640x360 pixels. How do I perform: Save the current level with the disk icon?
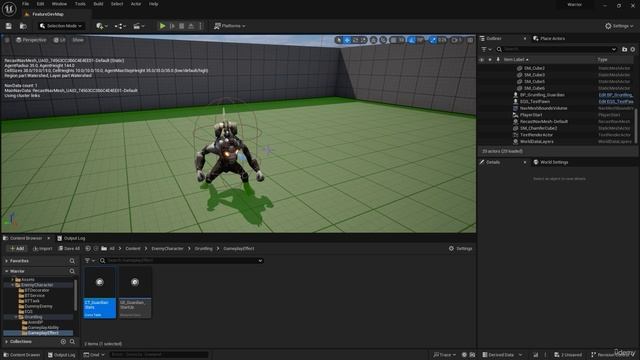(x=9, y=26)
